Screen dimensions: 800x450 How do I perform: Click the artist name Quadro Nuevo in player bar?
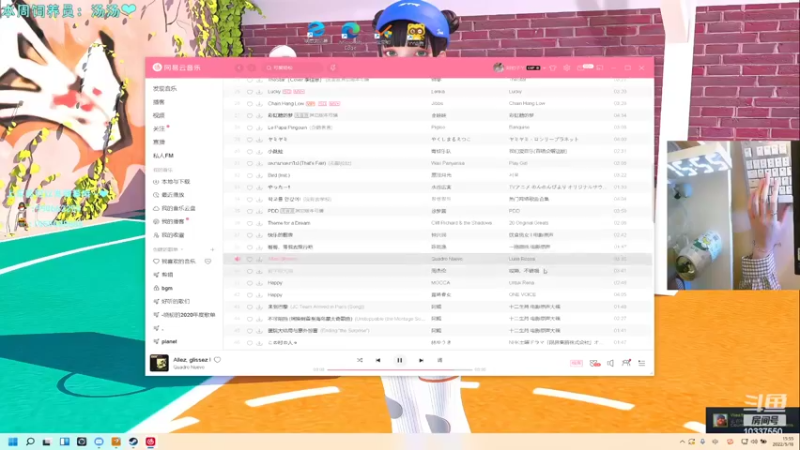pyautogui.click(x=188, y=367)
